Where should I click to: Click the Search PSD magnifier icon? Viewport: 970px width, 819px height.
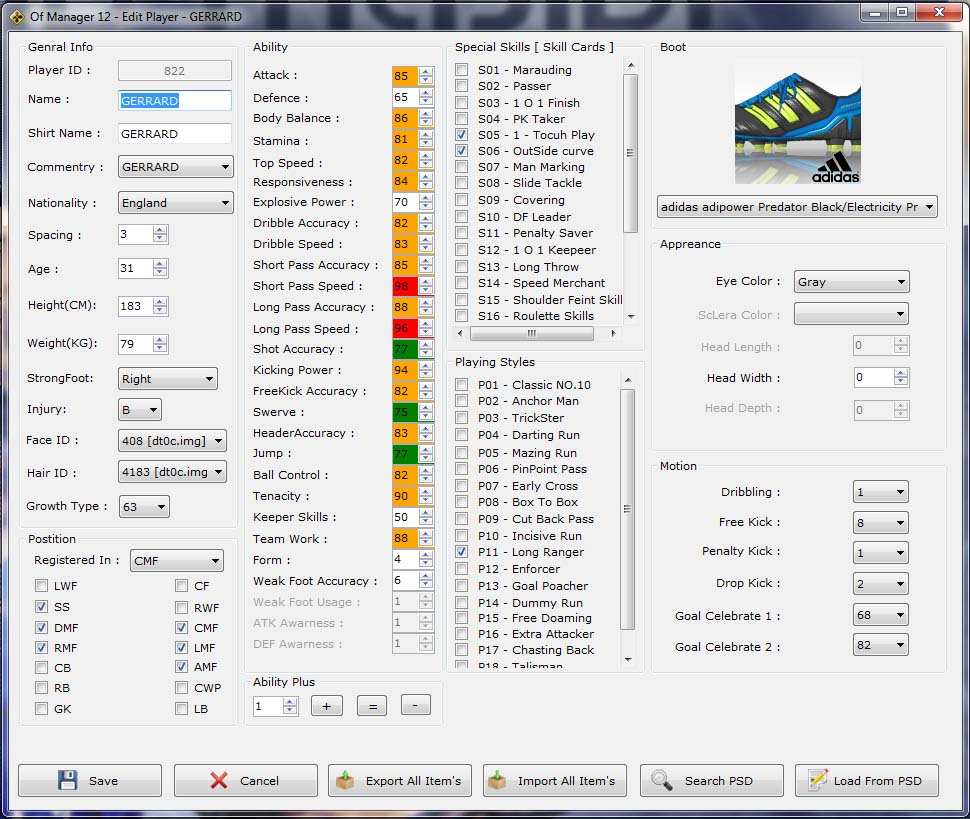(x=661, y=781)
